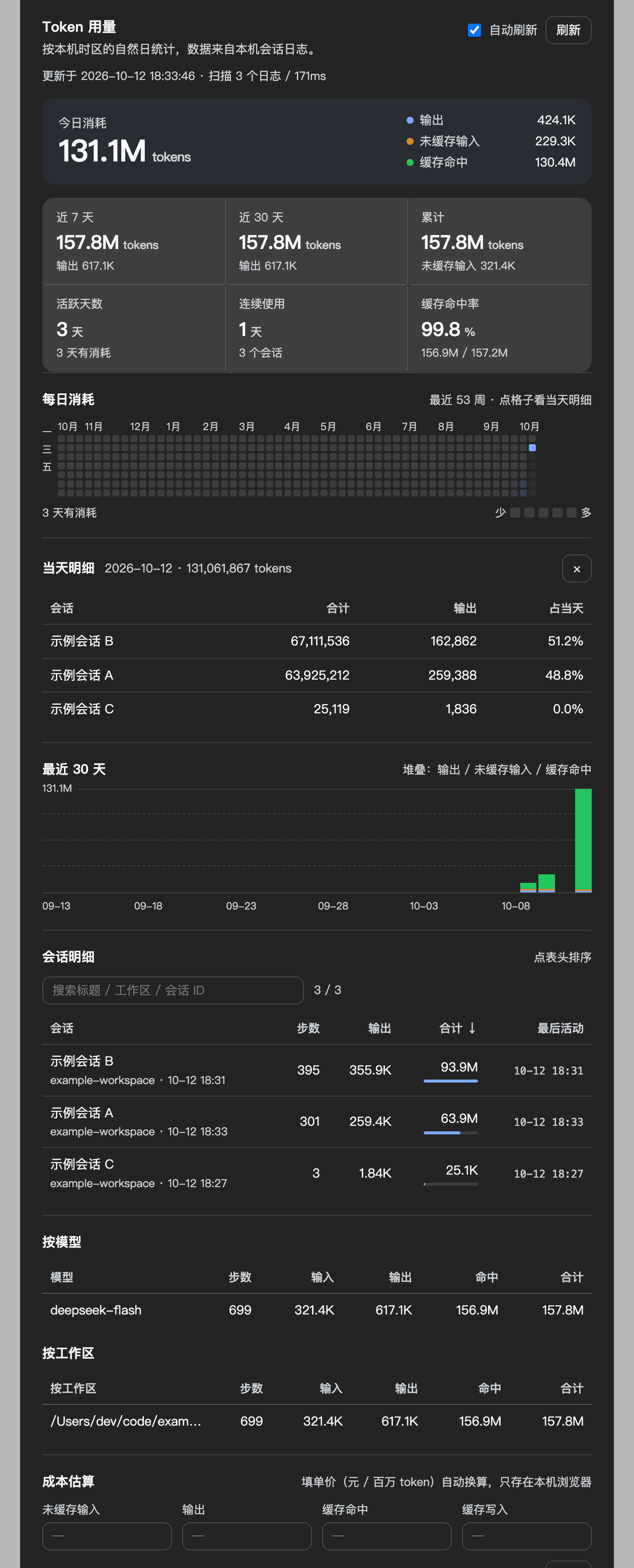
Task: Click the 连续使用 card
Action: 316,328
